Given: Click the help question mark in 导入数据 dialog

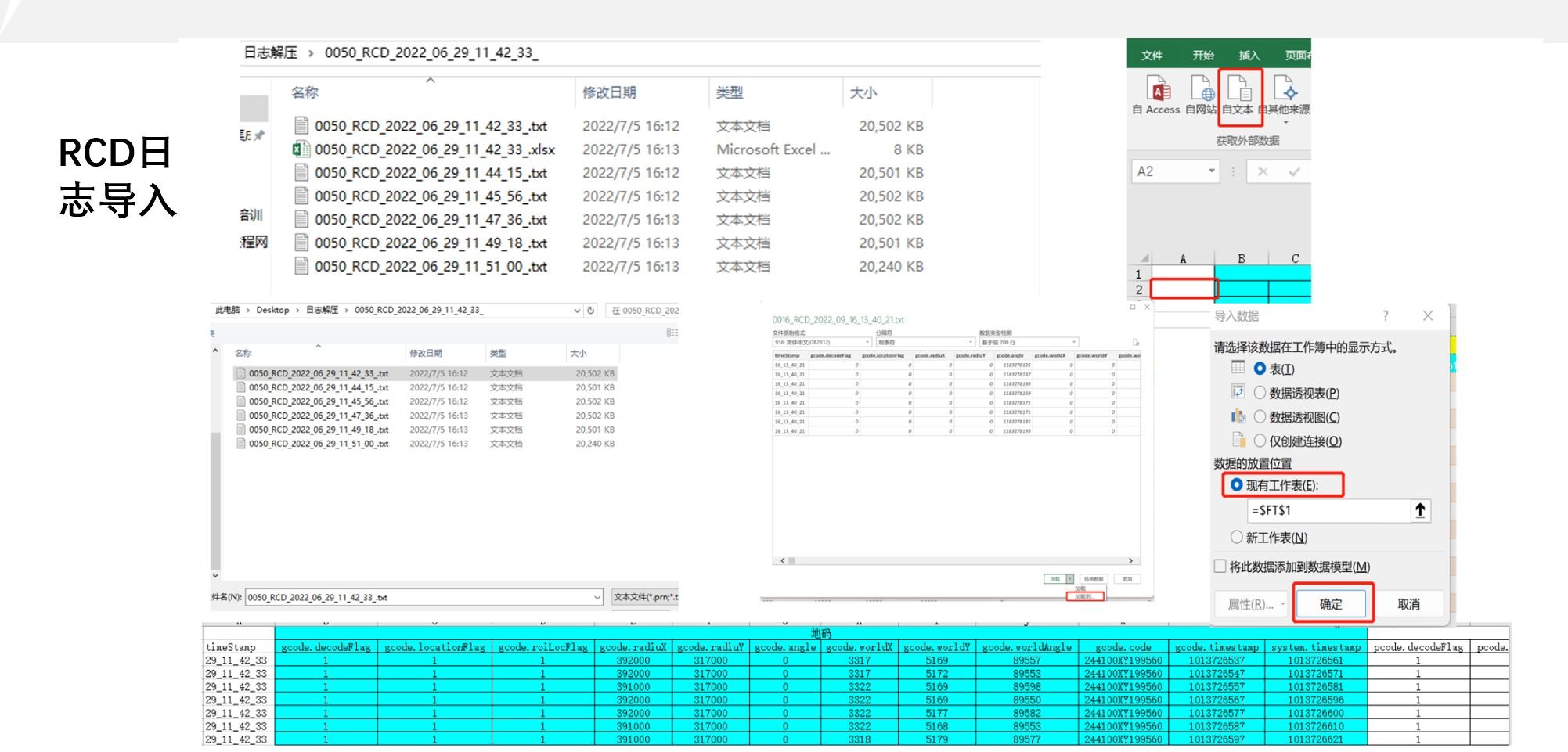Looking at the screenshot, I should tap(1386, 316).
